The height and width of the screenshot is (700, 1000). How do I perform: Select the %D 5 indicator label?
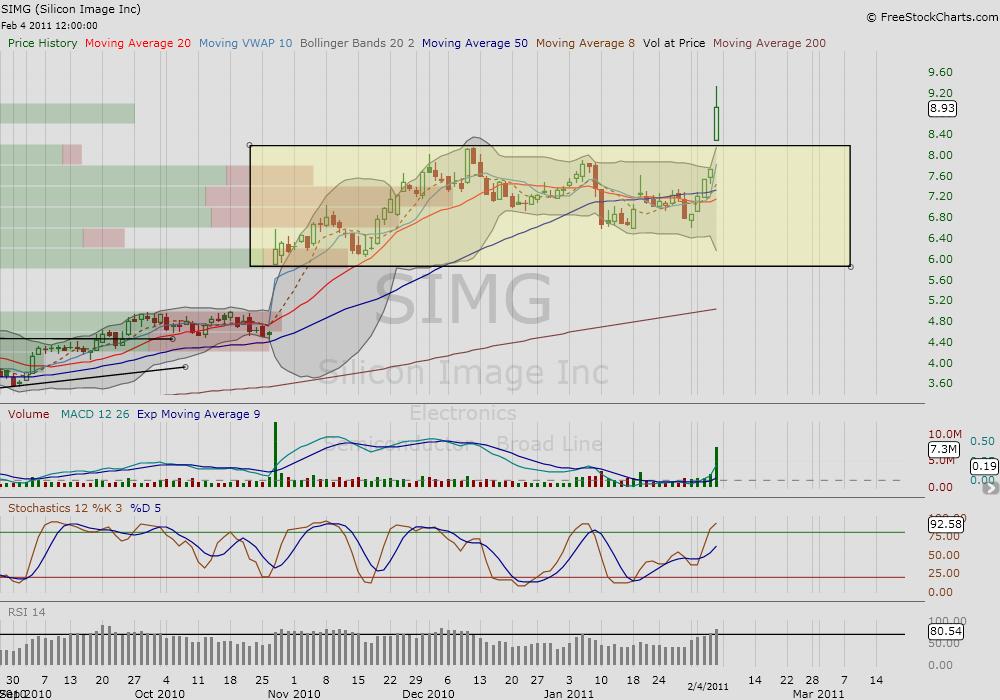(145, 508)
